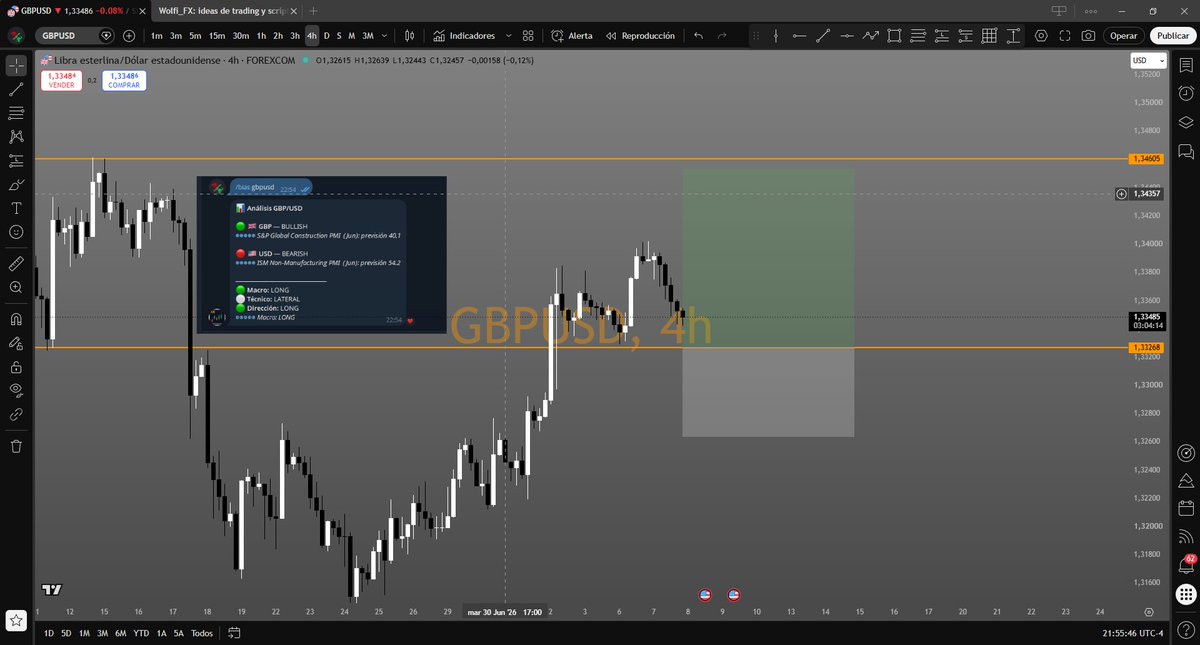Select the ruler measure tool
This screenshot has height=645, width=1200.
16,264
